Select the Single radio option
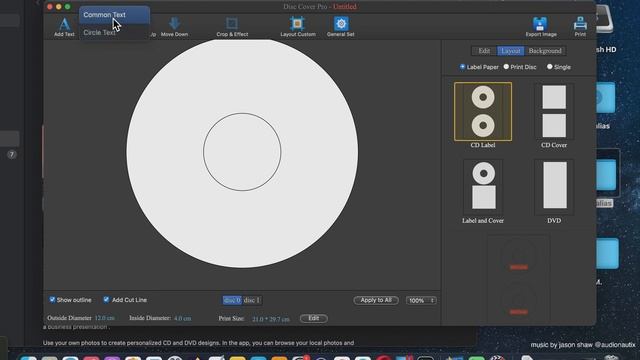 [x=549, y=67]
